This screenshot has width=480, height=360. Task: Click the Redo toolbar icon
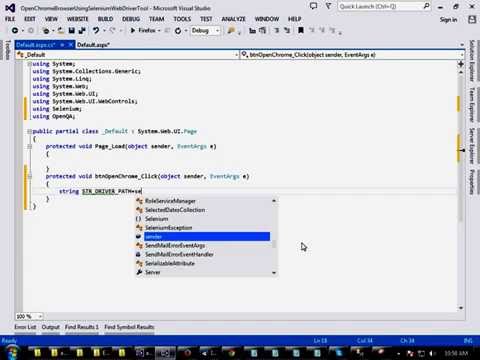point(112,31)
